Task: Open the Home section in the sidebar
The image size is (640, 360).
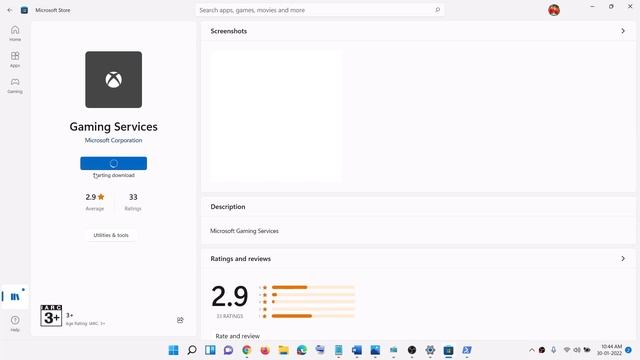Action: coord(15,33)
